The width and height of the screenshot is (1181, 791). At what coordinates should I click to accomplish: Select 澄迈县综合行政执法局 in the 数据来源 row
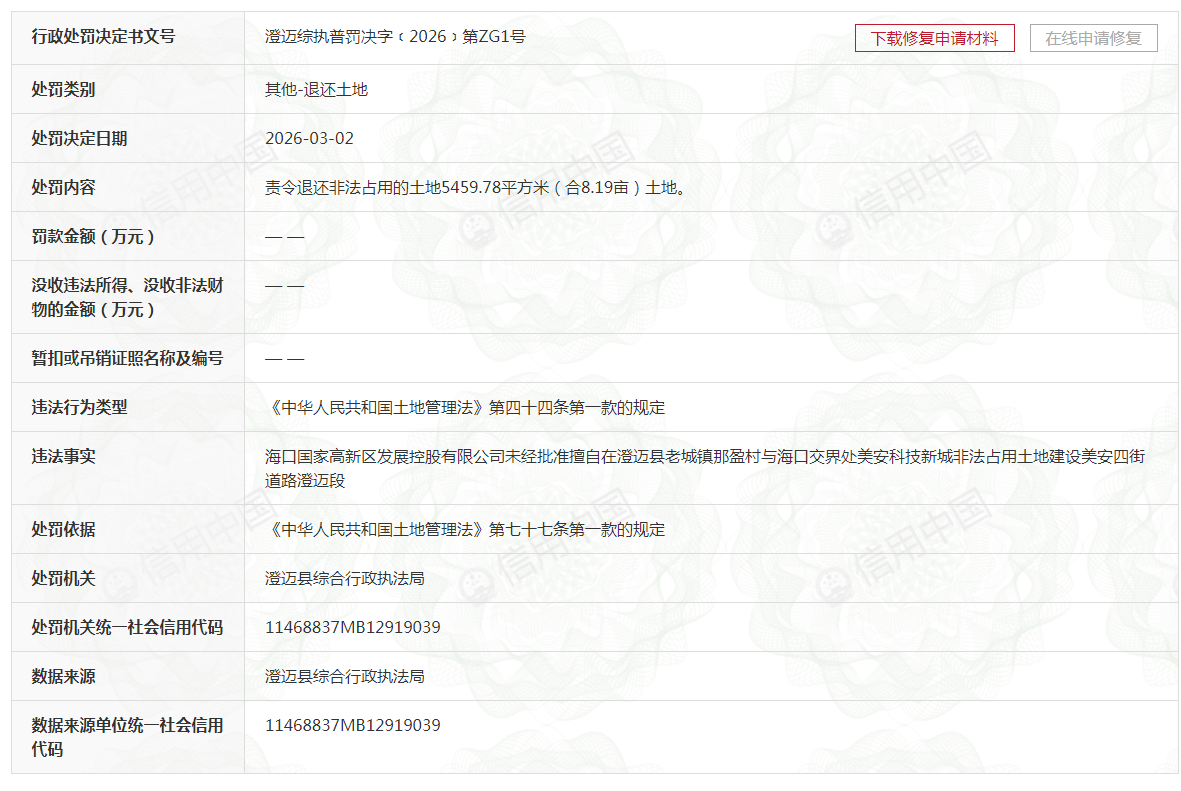coord(344,677)
